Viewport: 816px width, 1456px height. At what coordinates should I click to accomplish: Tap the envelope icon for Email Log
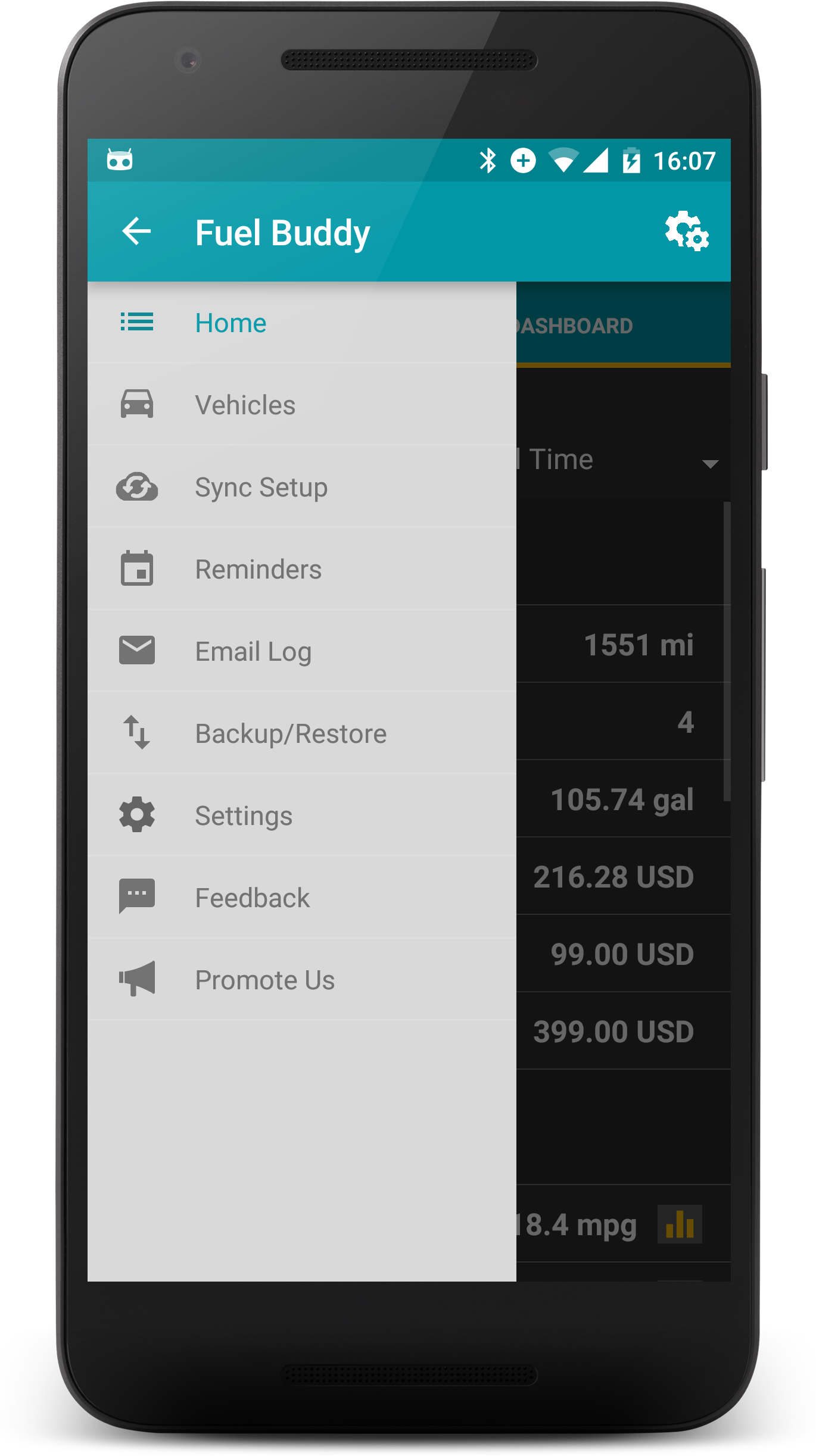click(x=137, y=650)
